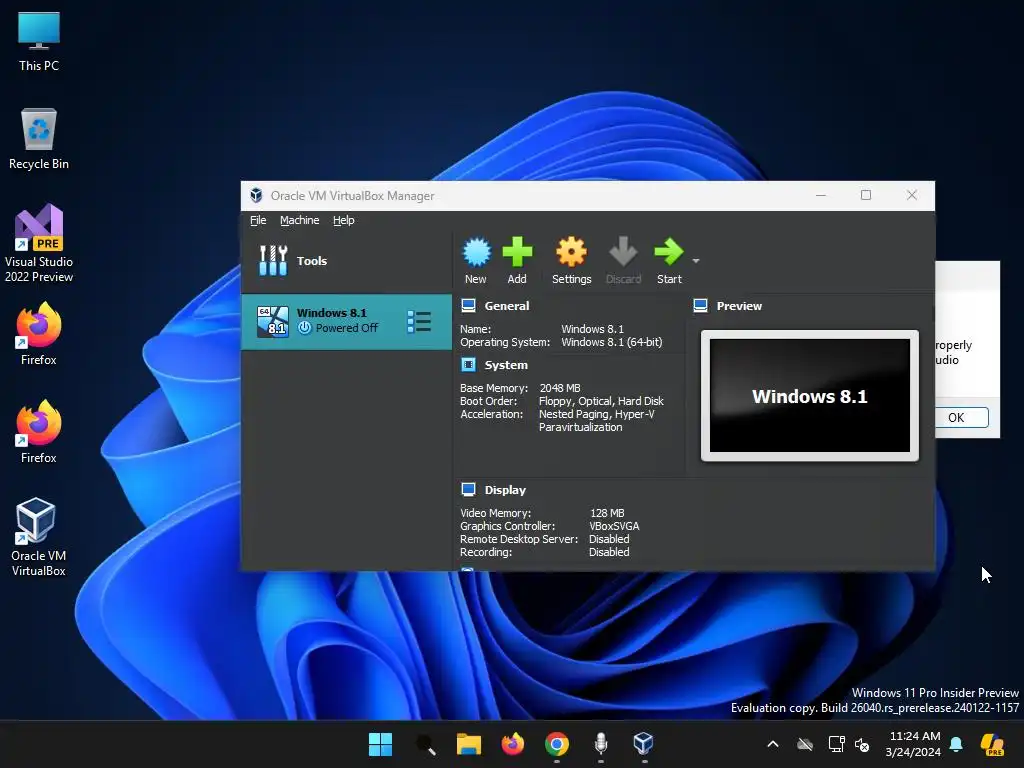Image resolution: width=1024 pixels, height=768 pixels.
Task: Click the muted volume tray icon
Action: click(862, 744)
